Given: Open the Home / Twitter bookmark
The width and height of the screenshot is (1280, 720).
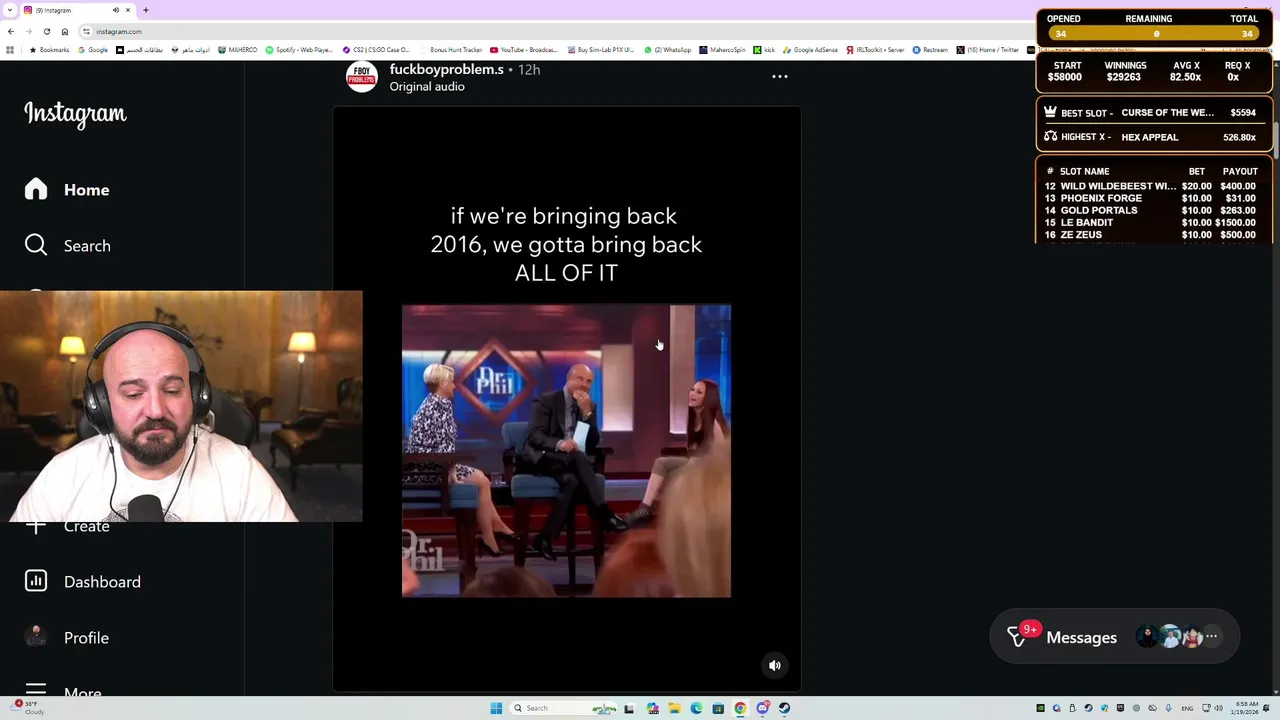Looking at the screenshot, I should (x=988, y=50).
